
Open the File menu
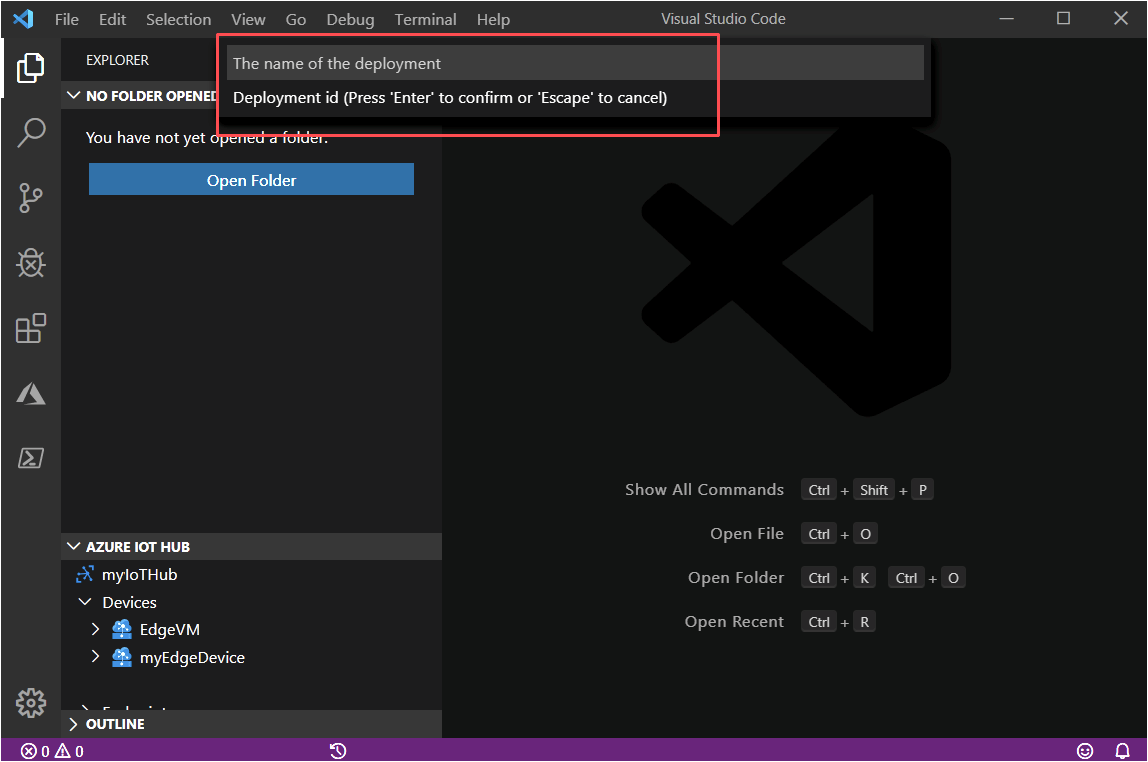[x=67, y=20]
